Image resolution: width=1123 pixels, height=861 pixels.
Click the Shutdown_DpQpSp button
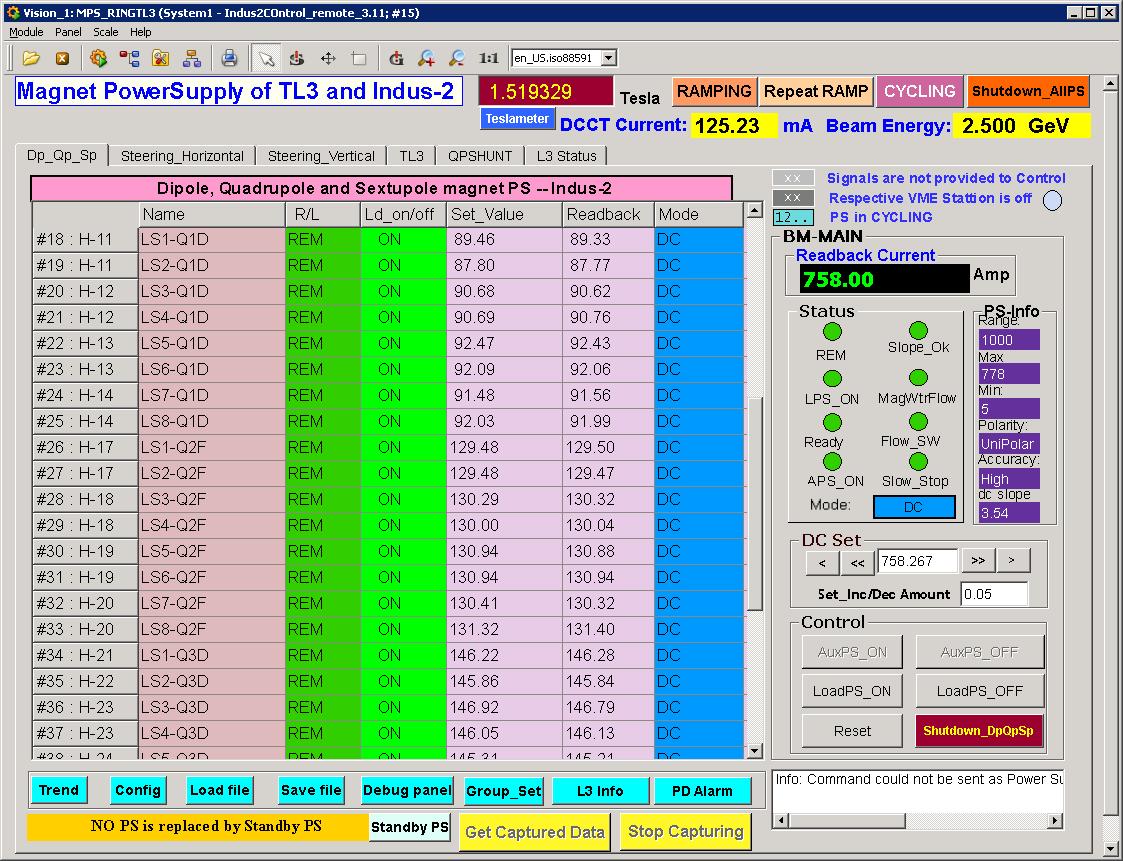click(x=978, y=731)
